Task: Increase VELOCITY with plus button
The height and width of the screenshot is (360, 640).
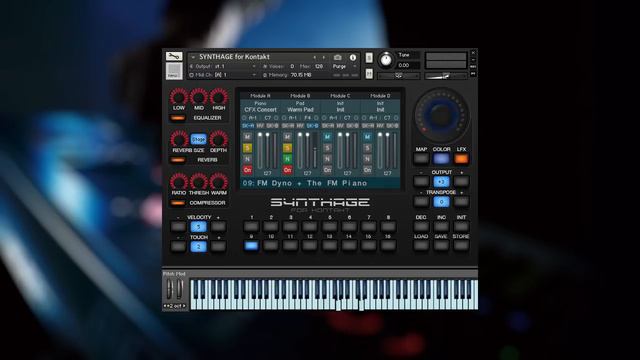Action: click(x=218, y=227)
